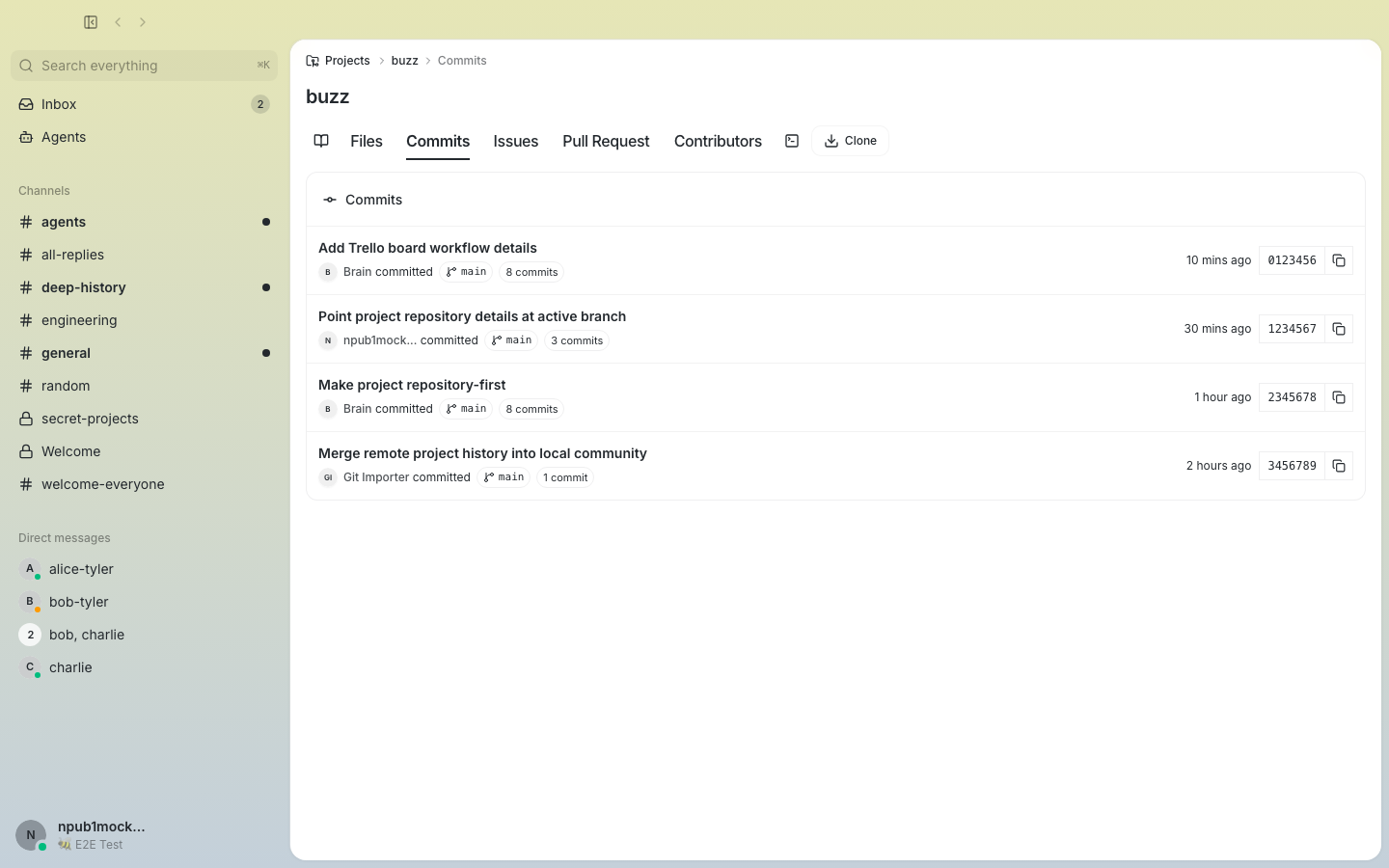The height and width of the screenshot is (868, 1389).
Task: Click the Agents robot icon
Action: 26,137
